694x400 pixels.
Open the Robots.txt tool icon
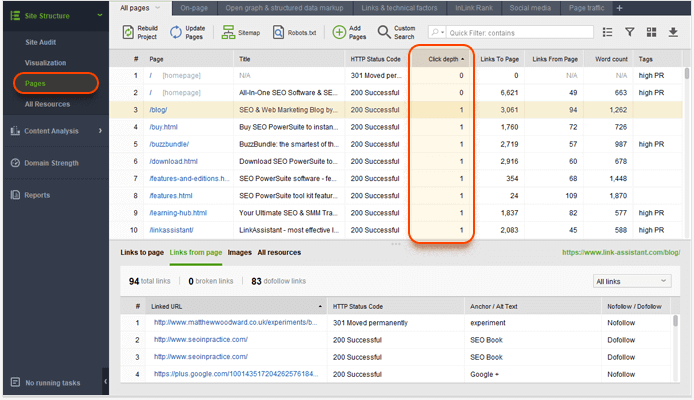(278, 32)
